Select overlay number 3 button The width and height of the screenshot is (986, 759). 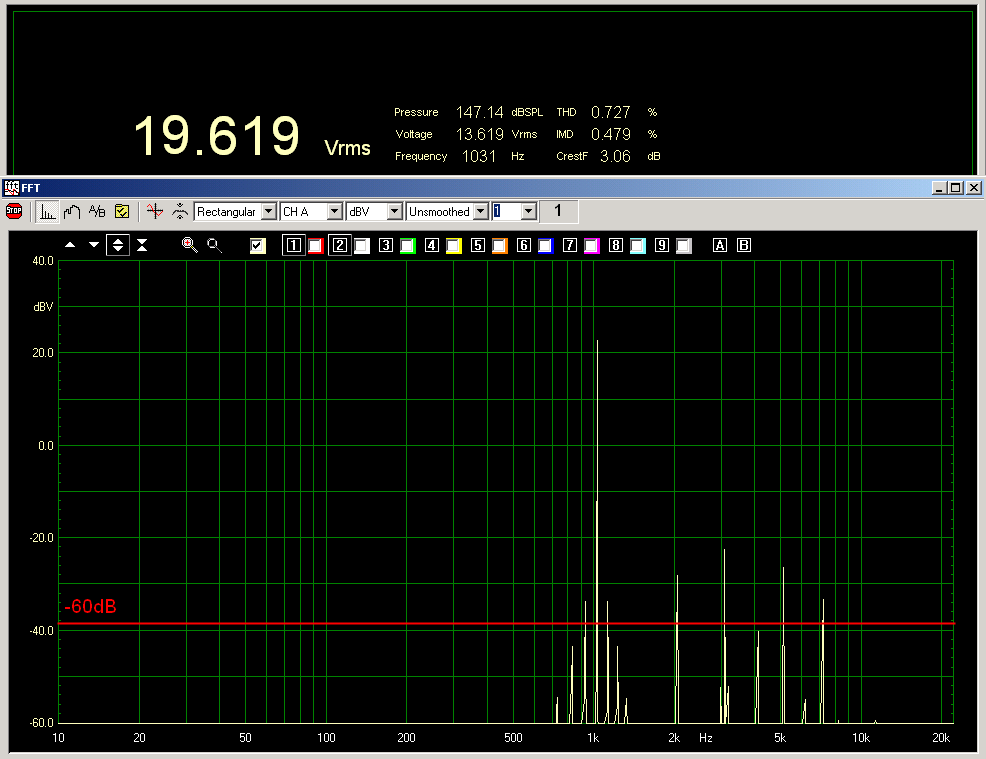tap(386, 245)
